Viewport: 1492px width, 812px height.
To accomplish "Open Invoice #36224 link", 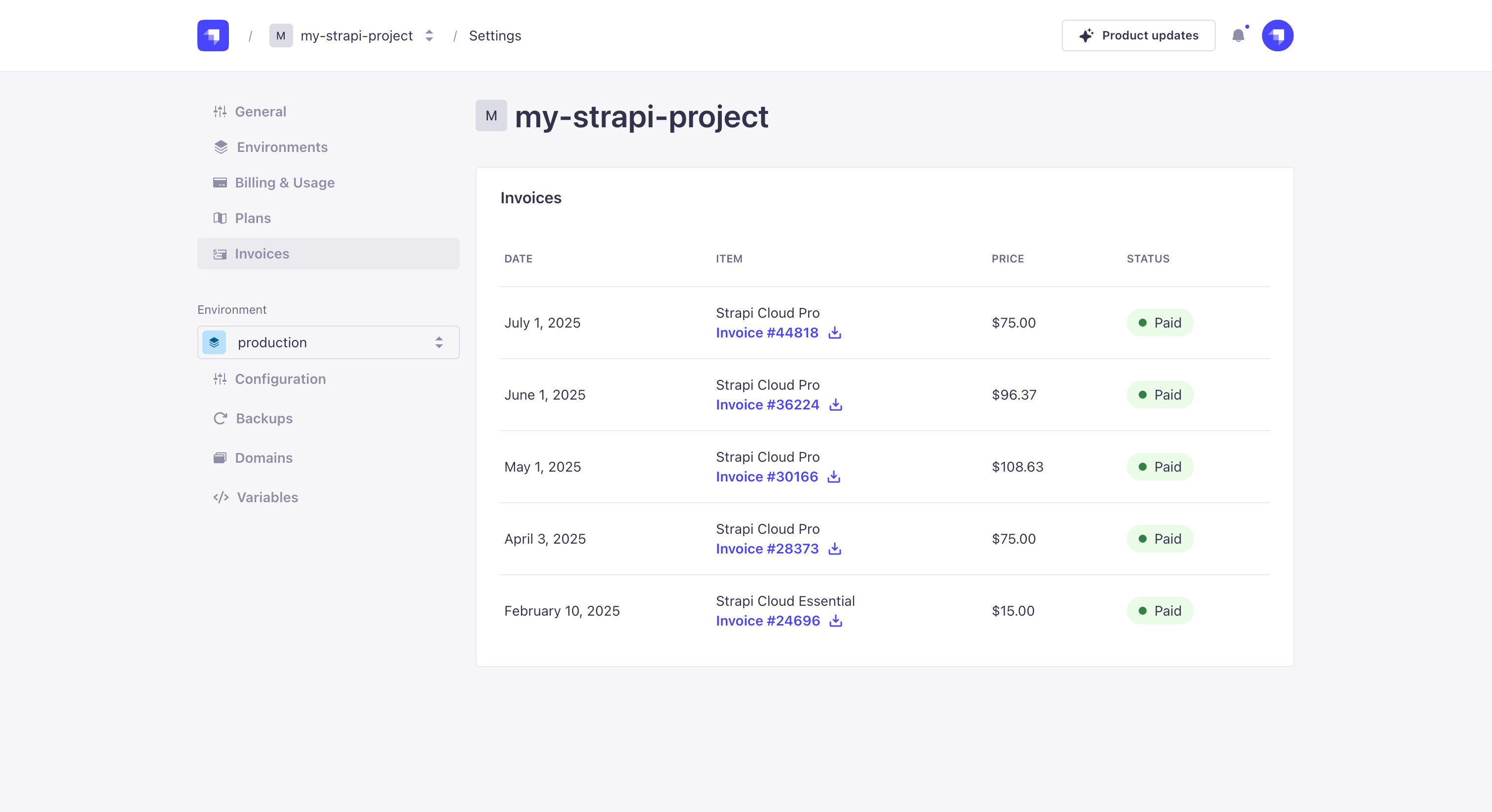I will [x=767, y=405].
